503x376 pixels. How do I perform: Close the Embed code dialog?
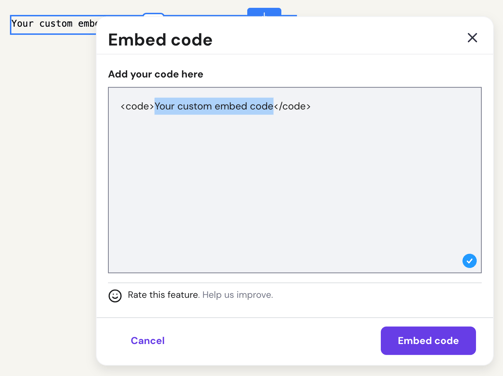pos(472,38)
